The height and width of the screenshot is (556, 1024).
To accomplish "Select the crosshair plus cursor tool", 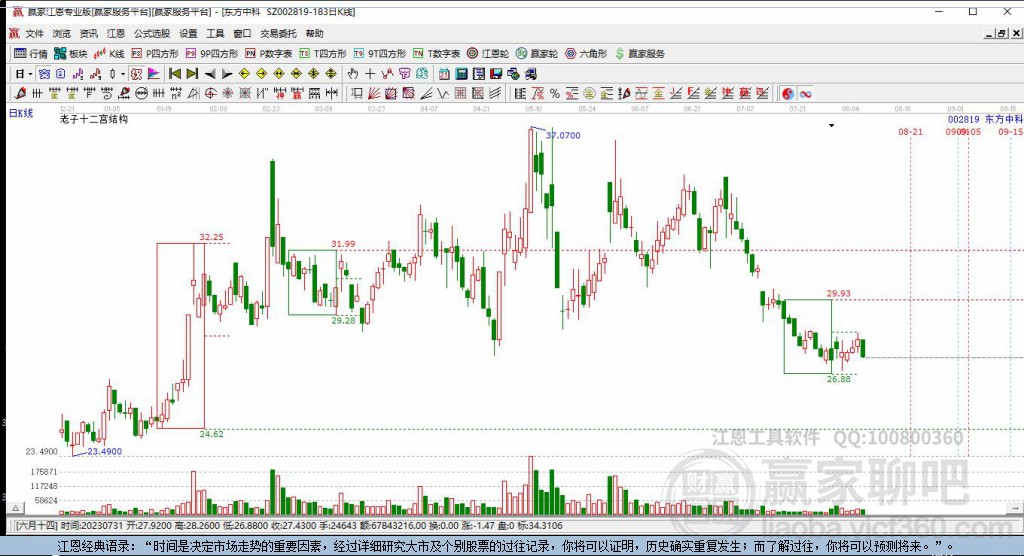I will (x=370, y=74).
